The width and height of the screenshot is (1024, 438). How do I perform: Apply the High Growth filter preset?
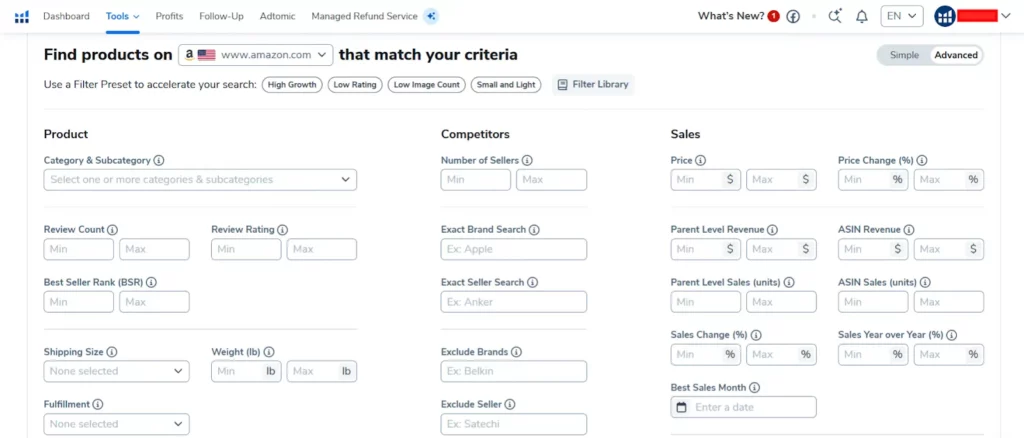click(292, 85)
